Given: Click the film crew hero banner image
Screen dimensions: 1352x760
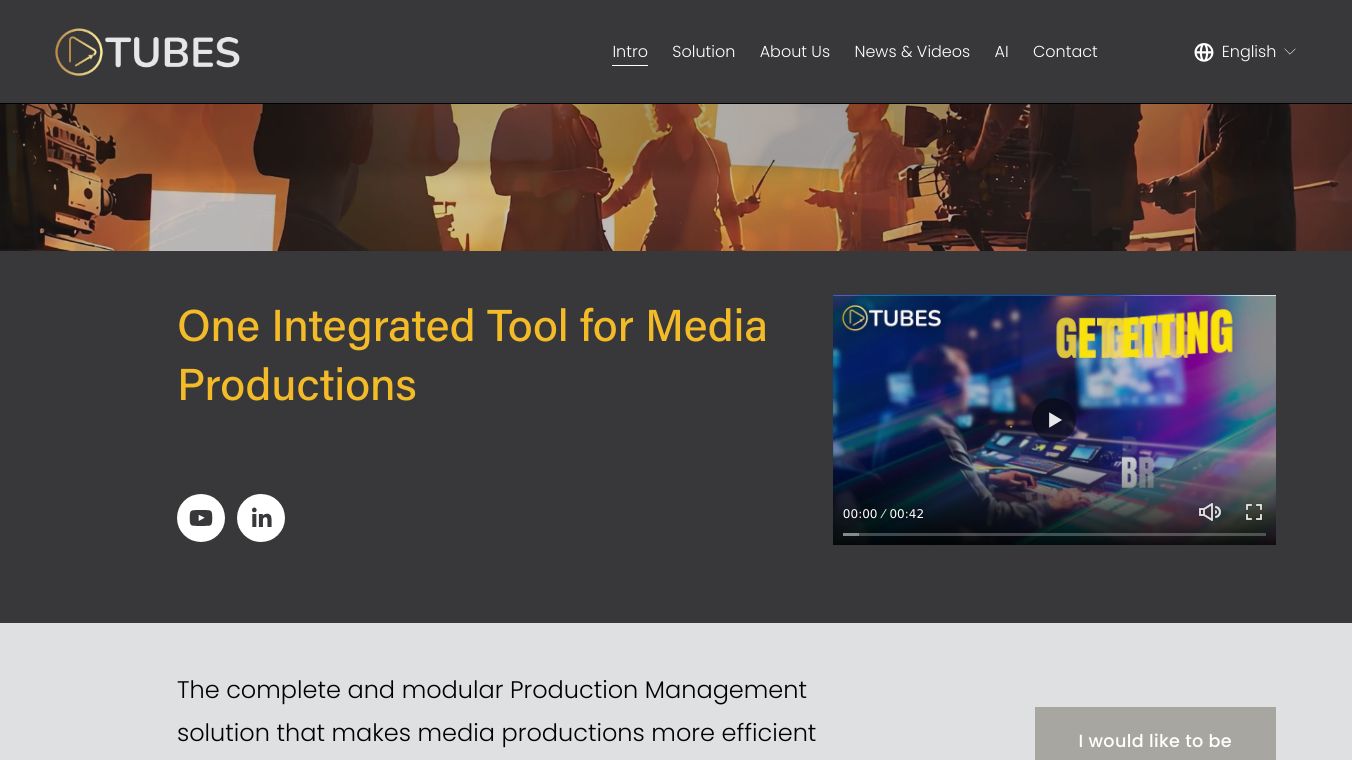Looking at the screenshot, I should pos(676,177).
